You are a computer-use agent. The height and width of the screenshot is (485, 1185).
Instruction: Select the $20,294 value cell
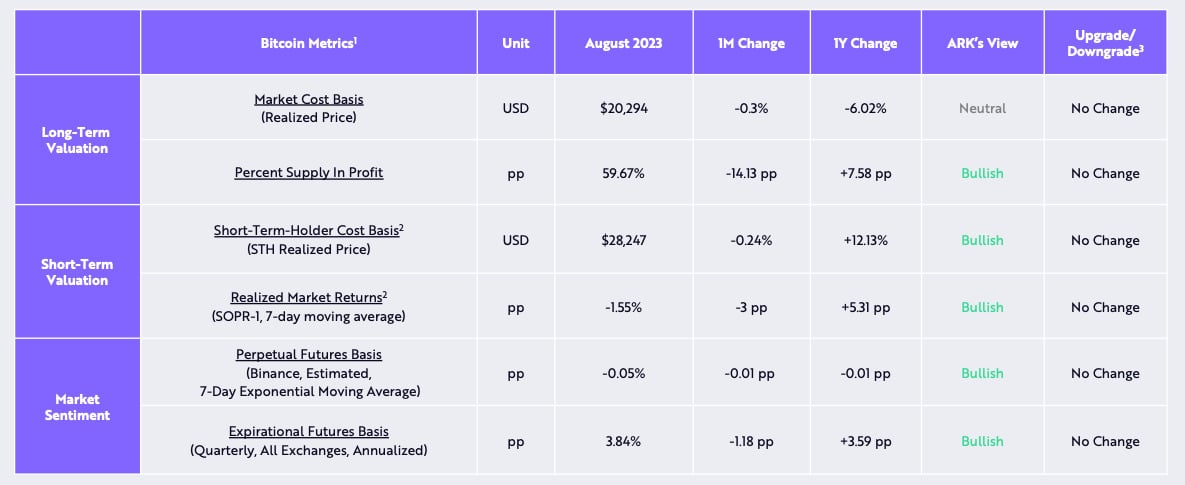[623, 108]
